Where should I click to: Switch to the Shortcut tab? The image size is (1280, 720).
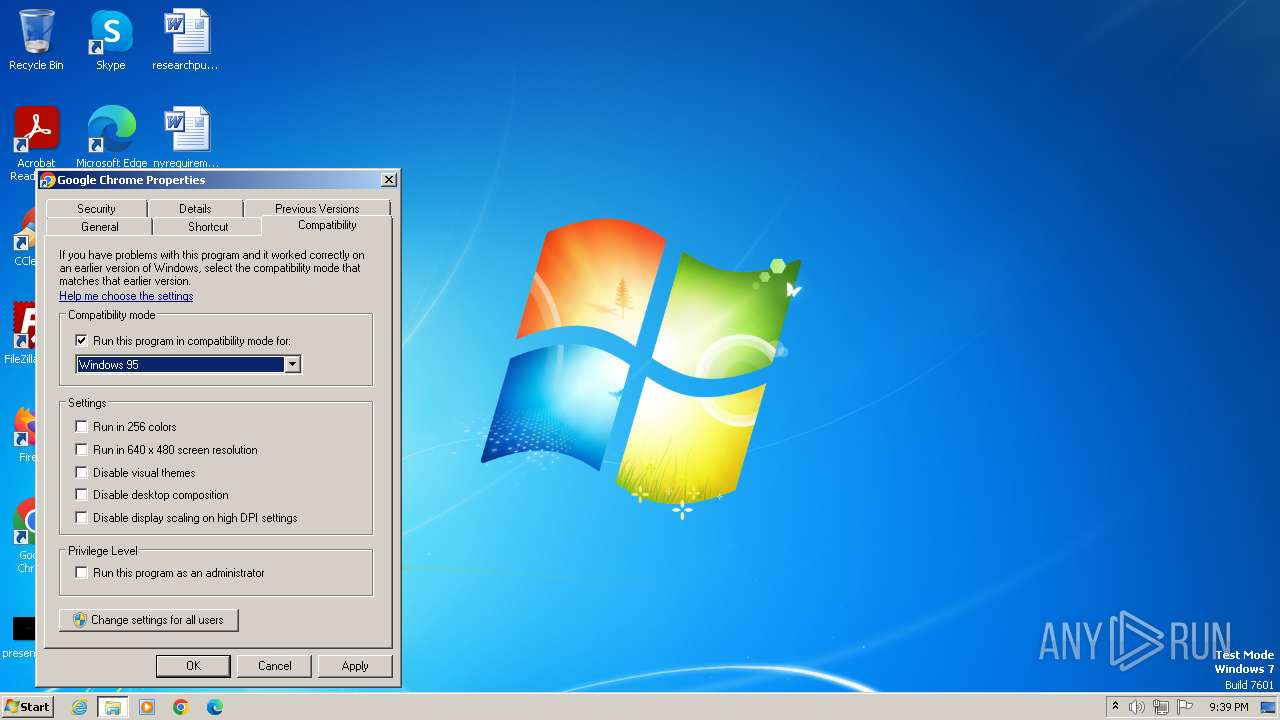coord(208,227)
